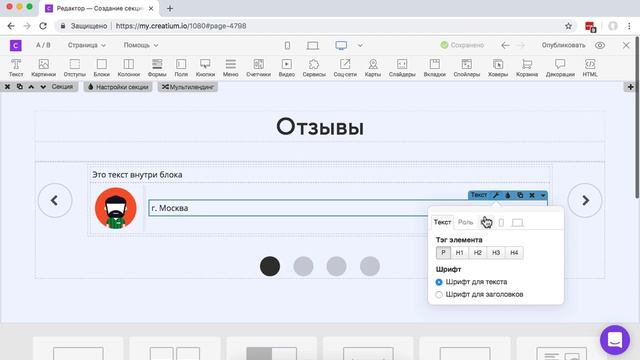Choose the Слайдеры tool
640x360 pixels.
(x=402, y=67)
